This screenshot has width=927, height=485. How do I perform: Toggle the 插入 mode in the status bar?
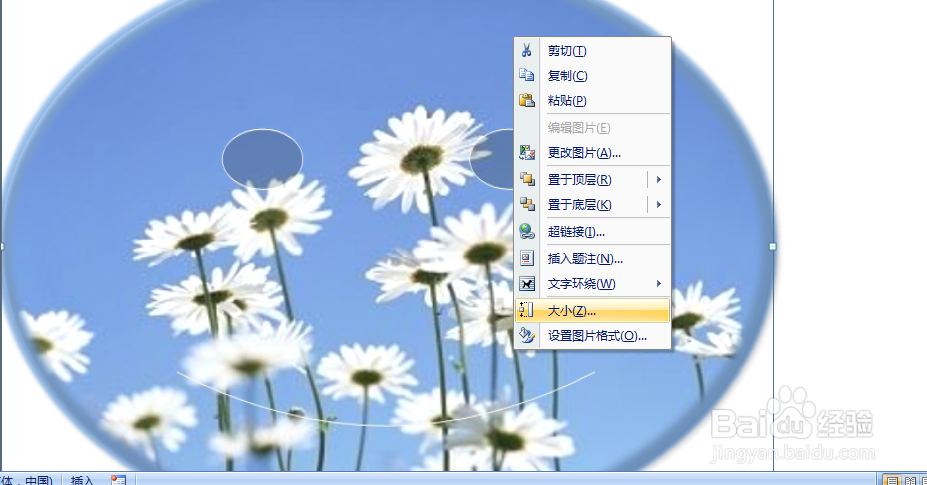pyautogui.click(x=82, y=480)
